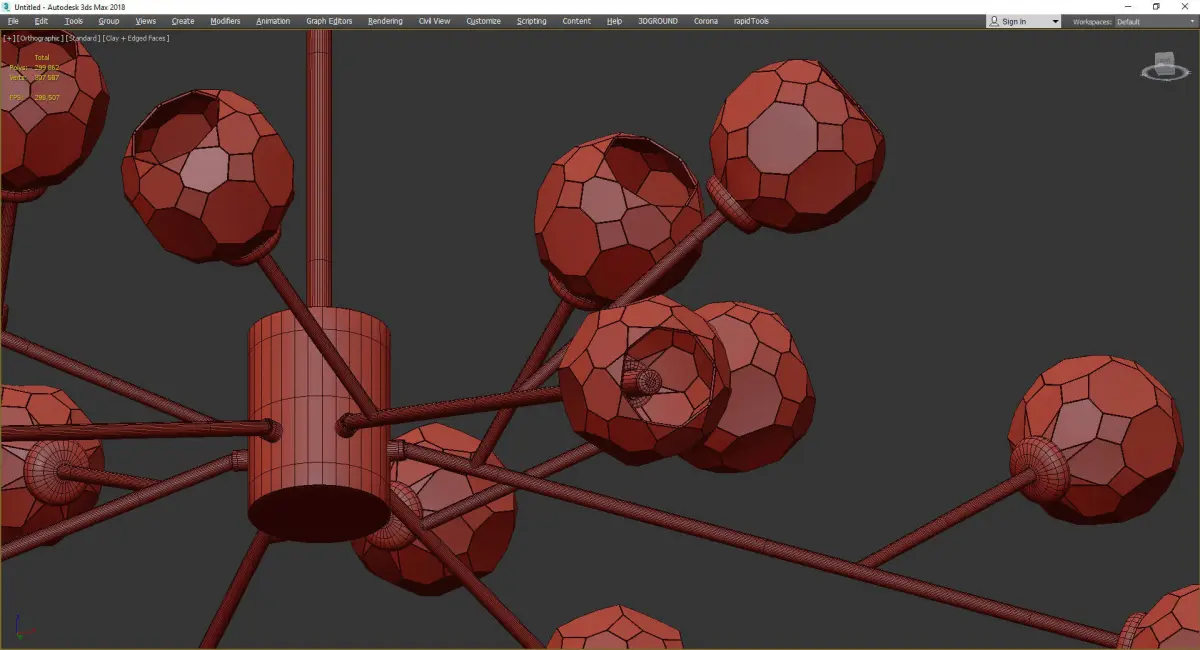Open the Scripting menu
Viewport: 1200px width, 650px height.
point(532,21)
